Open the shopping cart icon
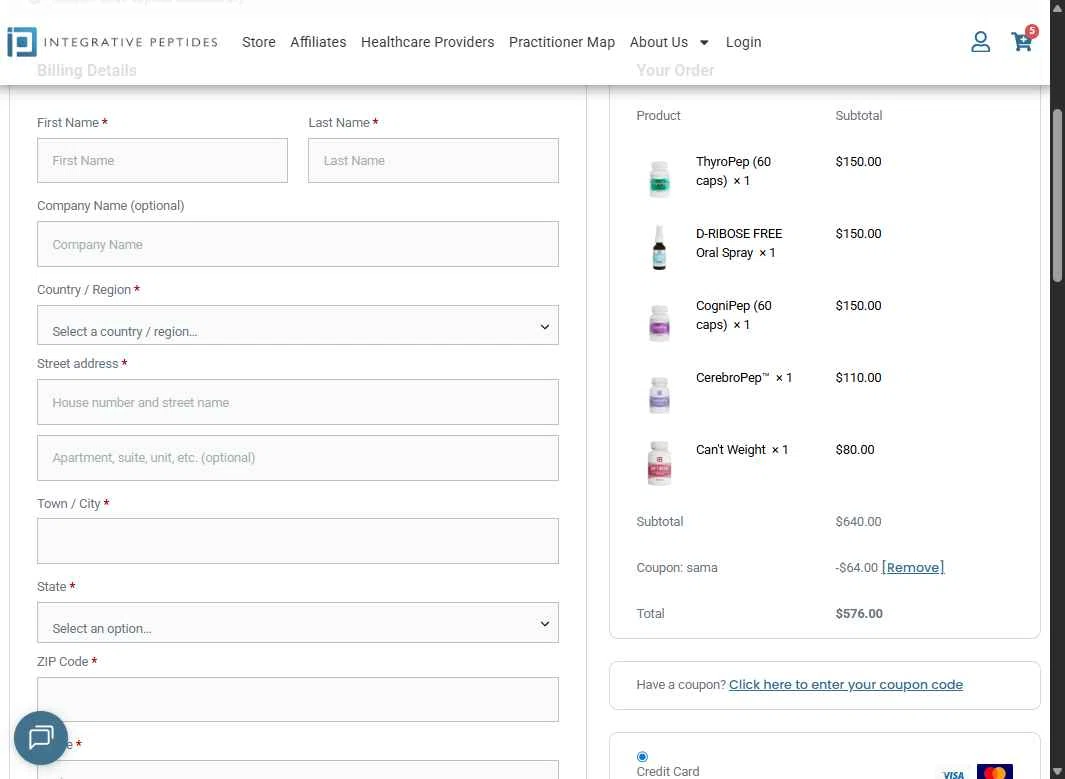The width and height of the screenshot is (1065, 779). 1022,41
